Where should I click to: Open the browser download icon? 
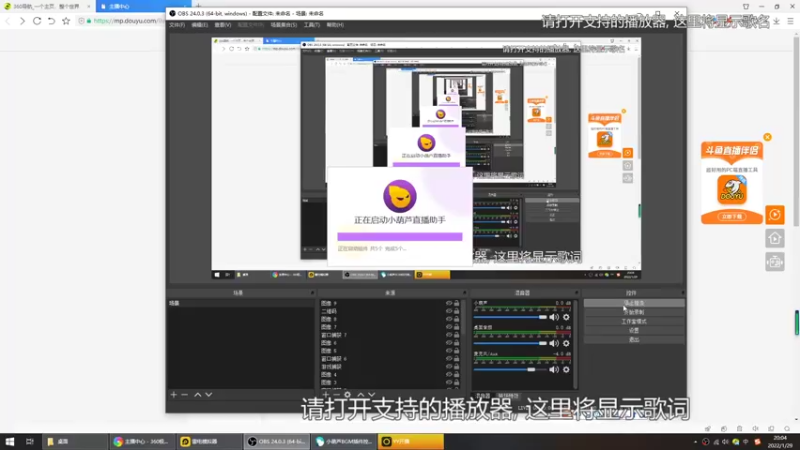(x=776, y=21)
